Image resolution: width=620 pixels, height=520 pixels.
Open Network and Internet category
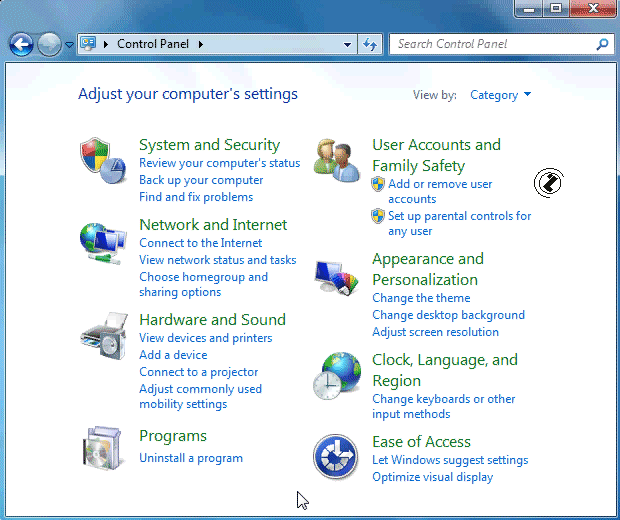(x=213, y=225)
